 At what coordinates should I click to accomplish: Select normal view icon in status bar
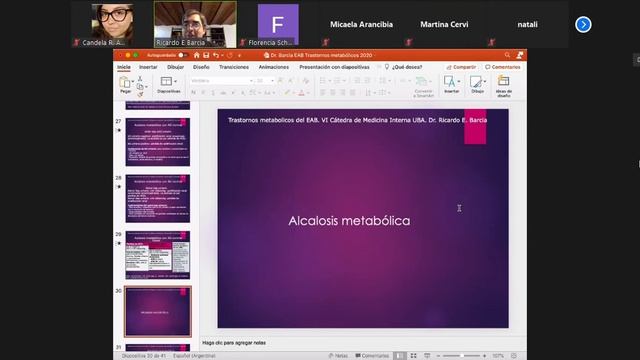pyautogui.click(x=399, y=356)
